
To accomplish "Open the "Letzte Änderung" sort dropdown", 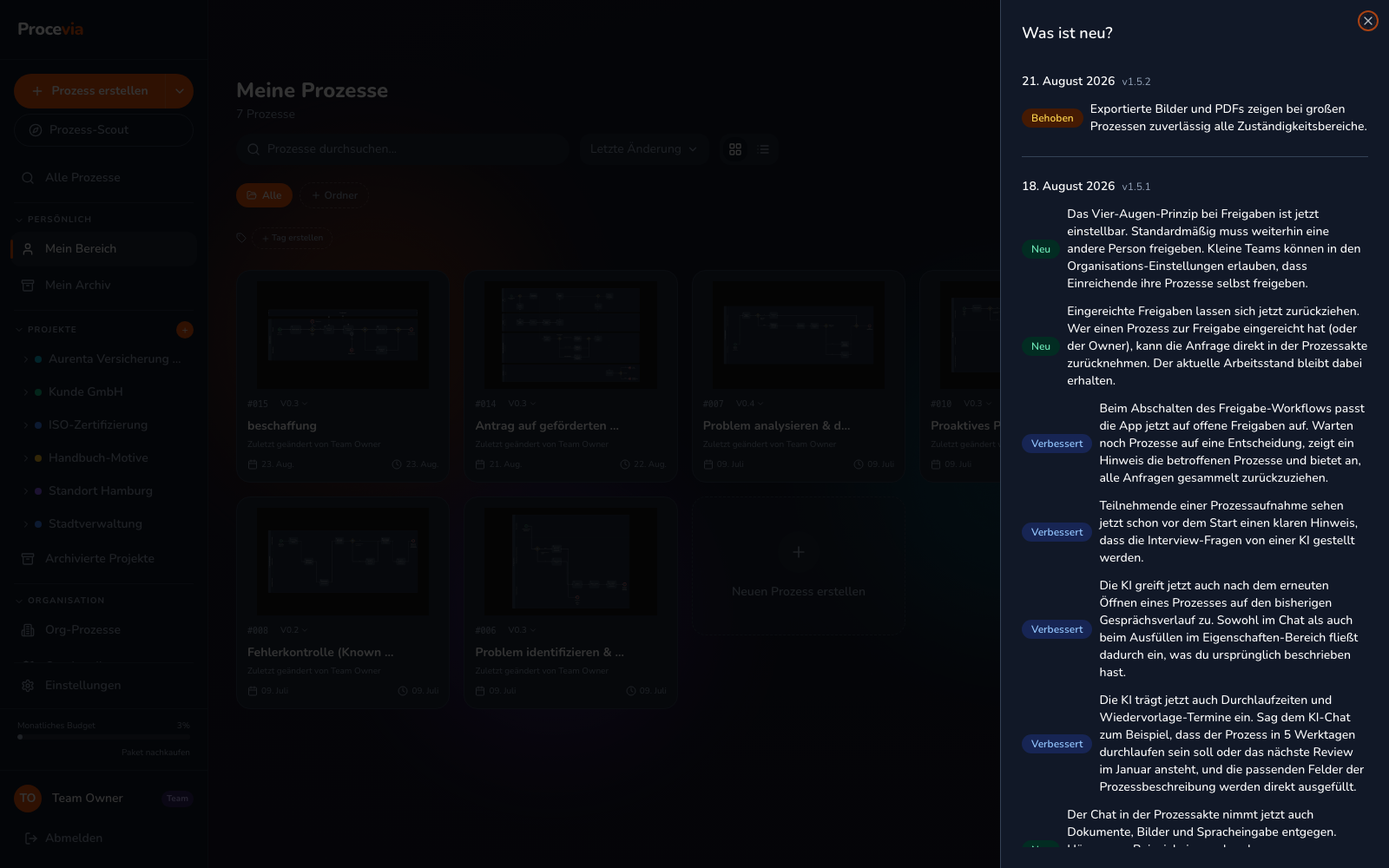I will coord(643,149).
